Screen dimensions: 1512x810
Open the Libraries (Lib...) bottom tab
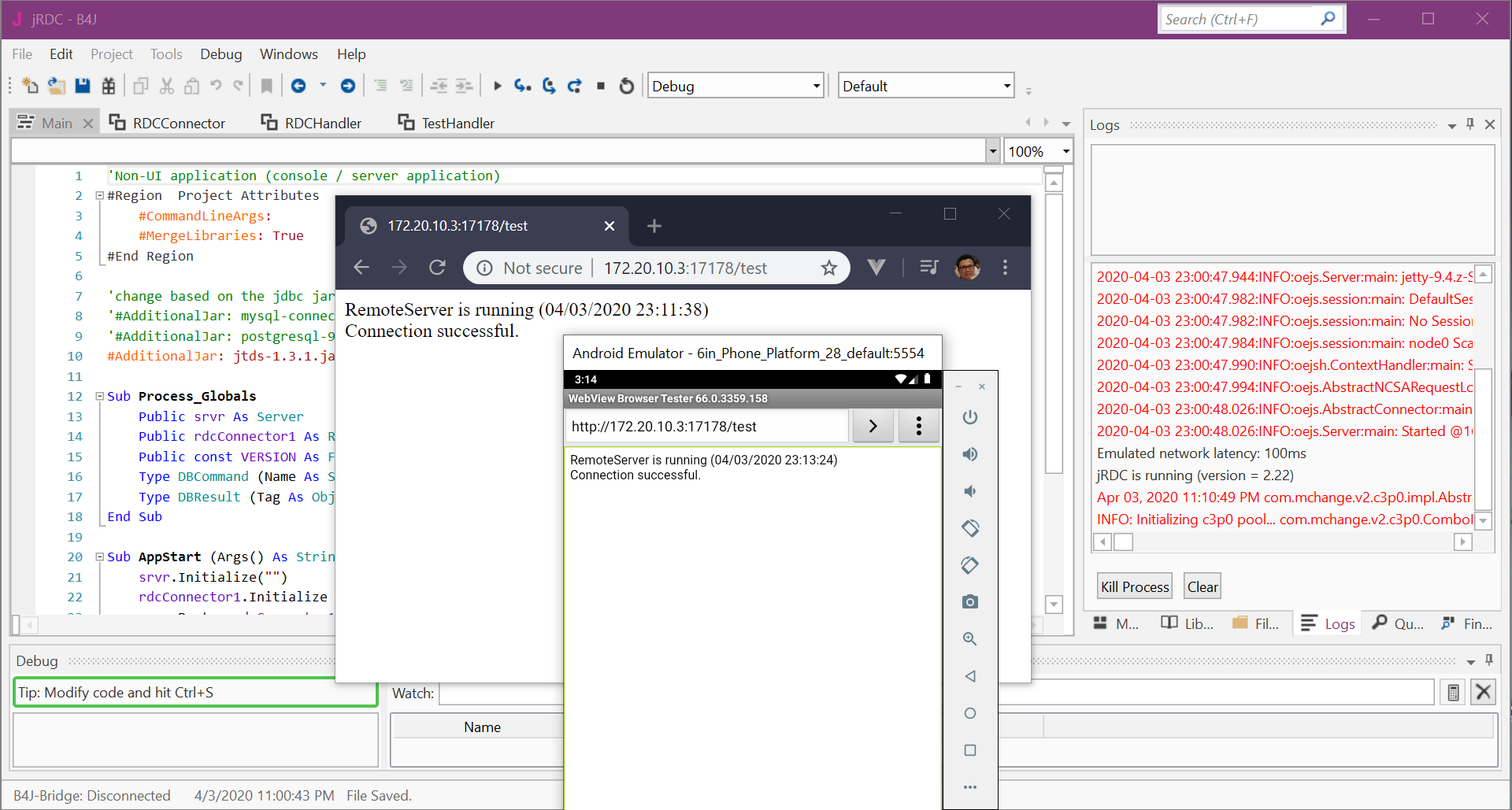coord(1188,623)
